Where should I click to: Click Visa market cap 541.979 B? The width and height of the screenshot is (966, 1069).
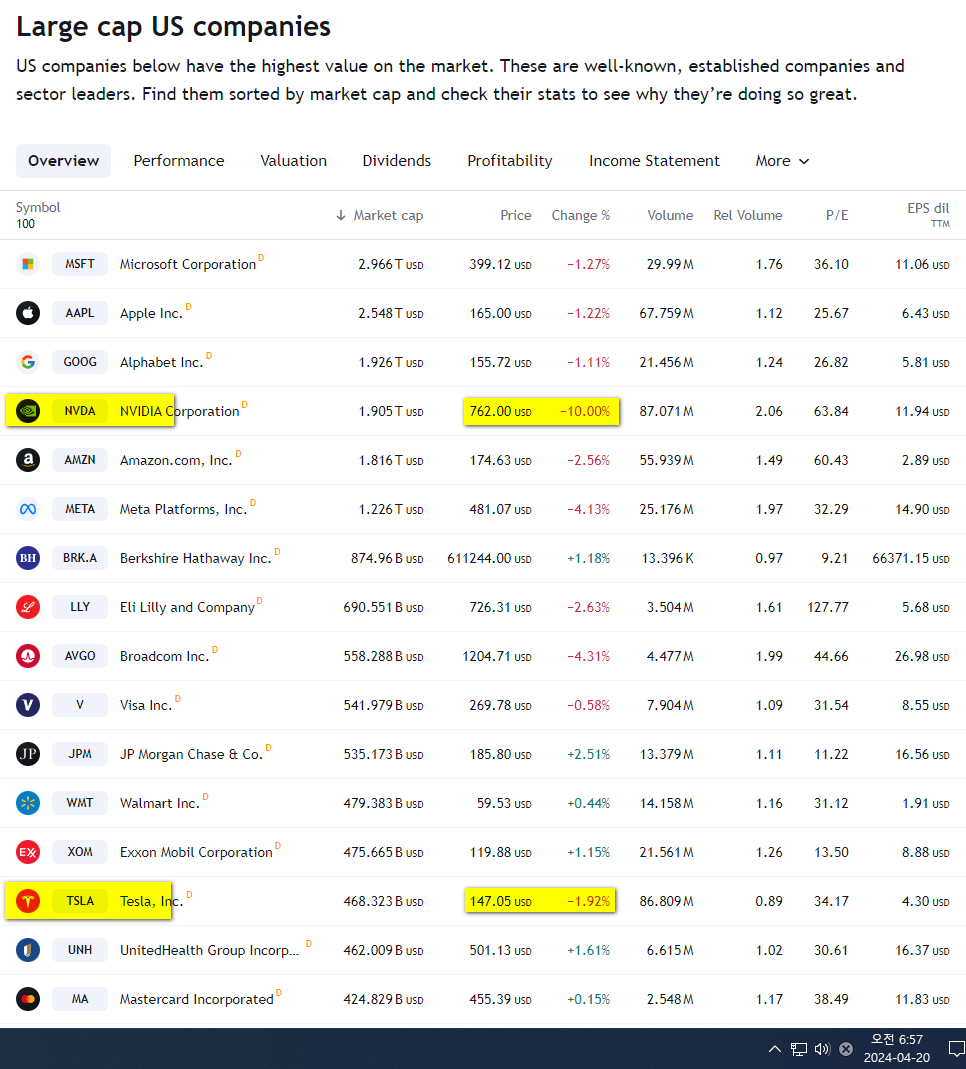383,706
